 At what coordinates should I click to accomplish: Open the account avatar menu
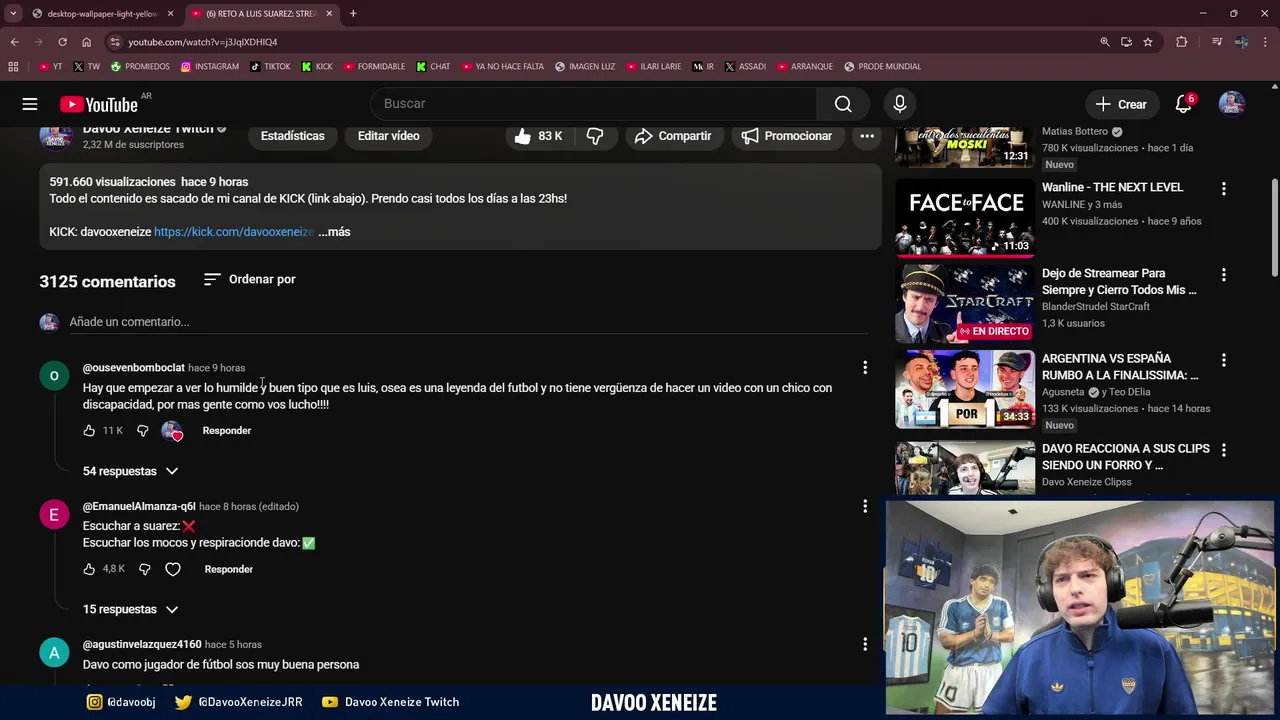pyautogui.click(x=1232, y=104)
